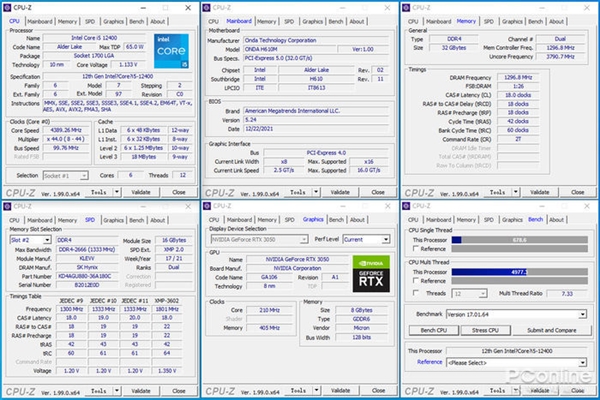Switch to the Memory tab in the Mainboard tab window
Image resolution: width=600 pixels, height=400 pixels.
(267, 21)
